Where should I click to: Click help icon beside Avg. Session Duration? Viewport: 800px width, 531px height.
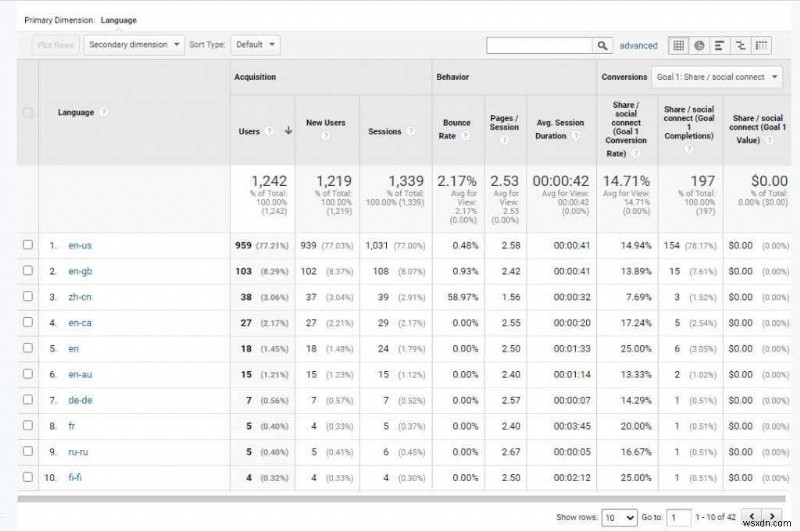(576, 136)
